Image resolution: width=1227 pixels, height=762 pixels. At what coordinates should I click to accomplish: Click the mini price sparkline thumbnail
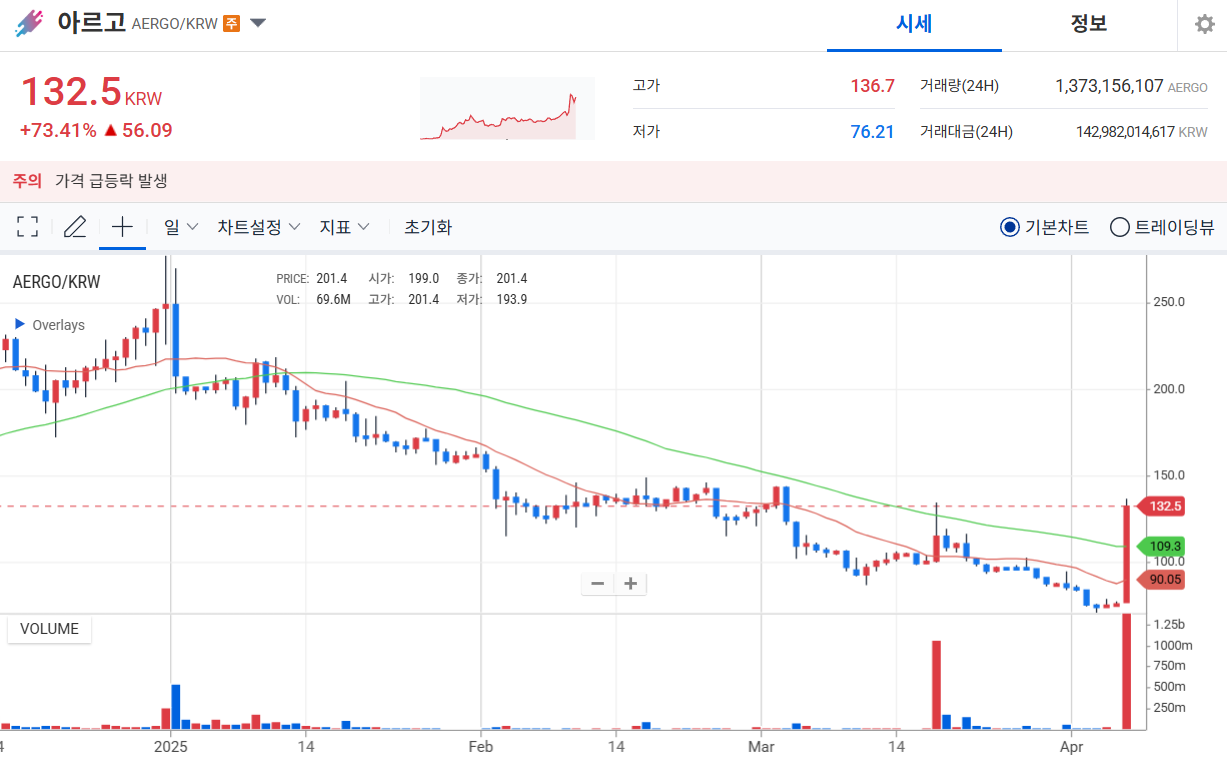507,109
